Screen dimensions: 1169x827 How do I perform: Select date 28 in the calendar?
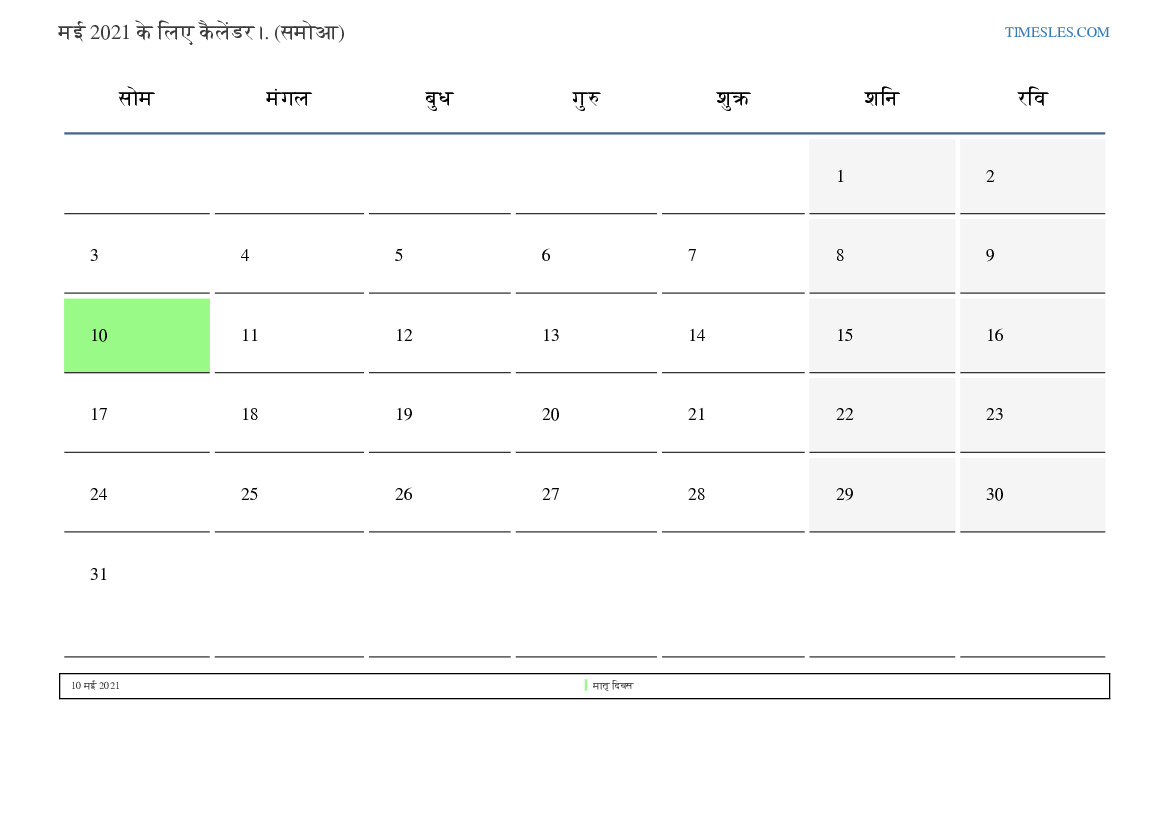(x=696, y=495)
